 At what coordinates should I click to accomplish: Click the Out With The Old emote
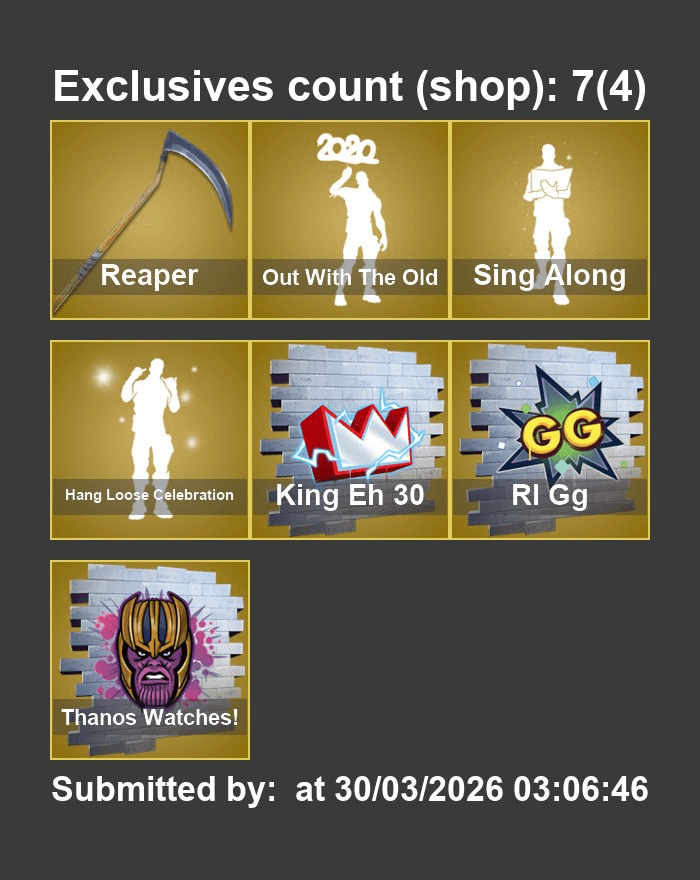pos(350,220)
